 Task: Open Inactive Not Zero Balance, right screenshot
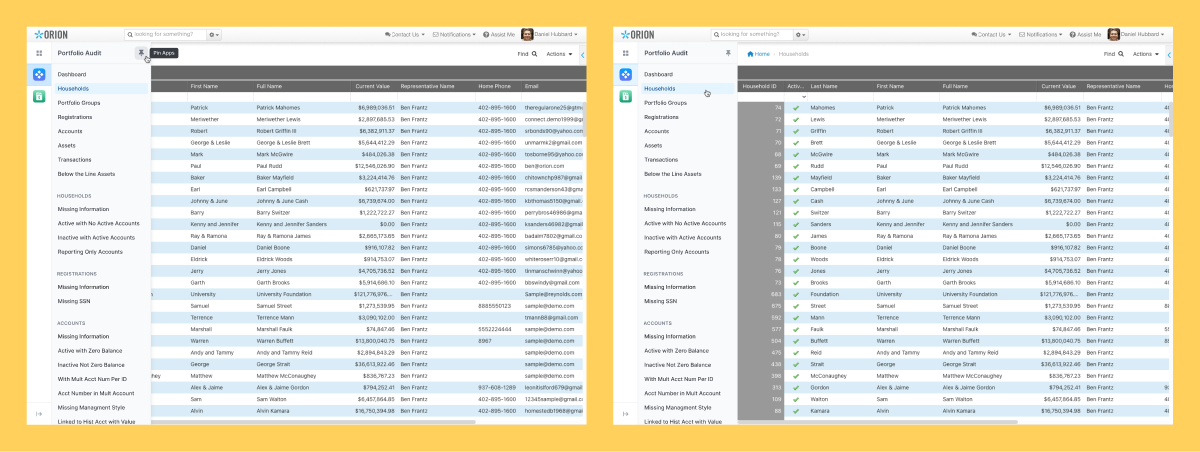(x=678, y=365)
